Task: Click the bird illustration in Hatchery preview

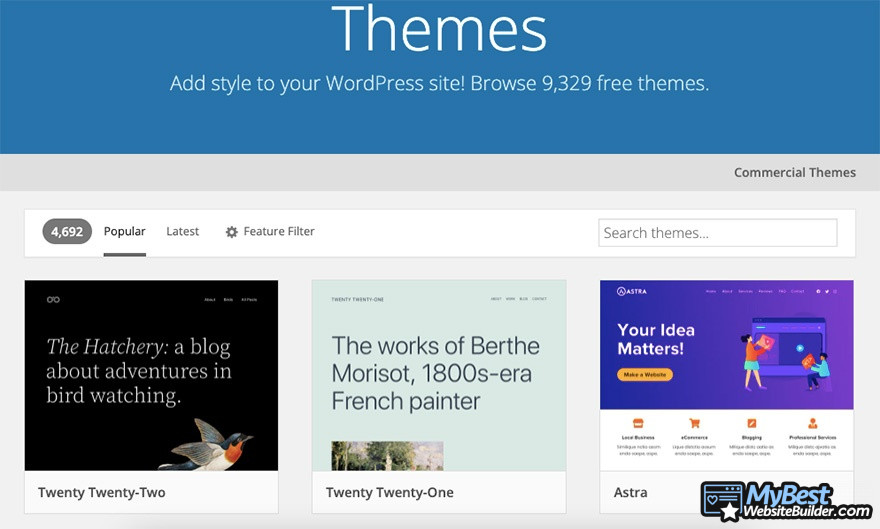Action: coord(205,444)
